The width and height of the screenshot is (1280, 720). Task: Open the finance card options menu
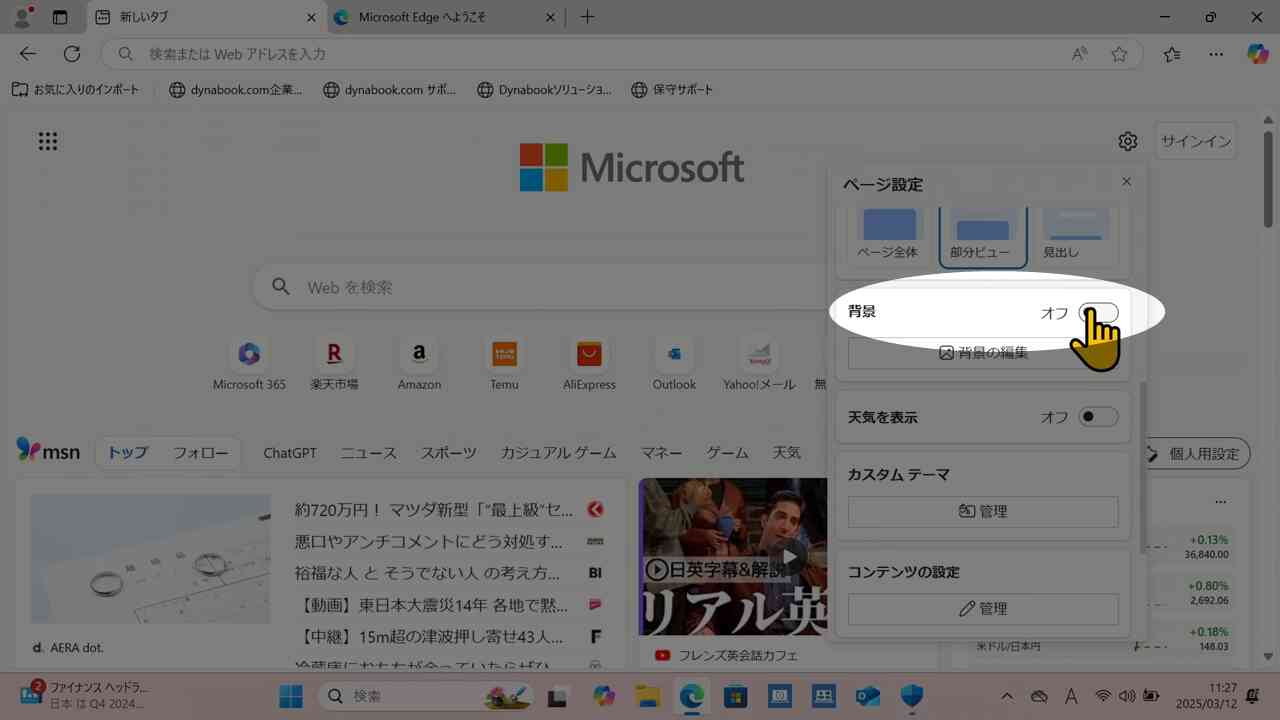click(x=1219, y=501)
